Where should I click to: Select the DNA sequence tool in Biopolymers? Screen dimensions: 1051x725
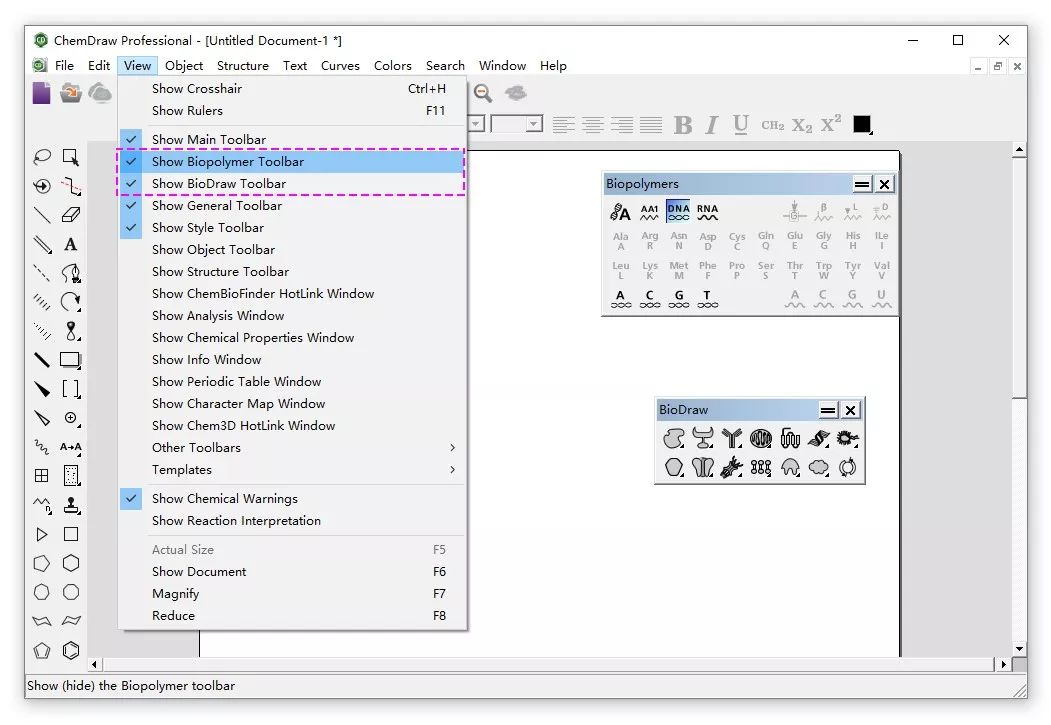click(x=678, y=212)
